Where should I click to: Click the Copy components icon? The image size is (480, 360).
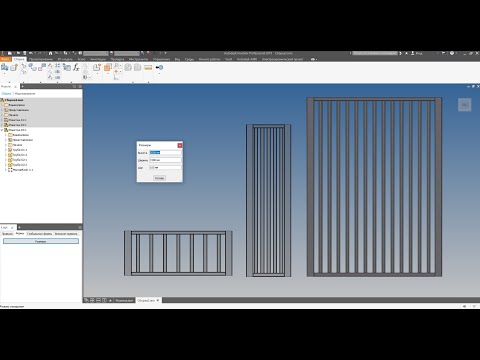pyautogui.click(x=58, y=77)
